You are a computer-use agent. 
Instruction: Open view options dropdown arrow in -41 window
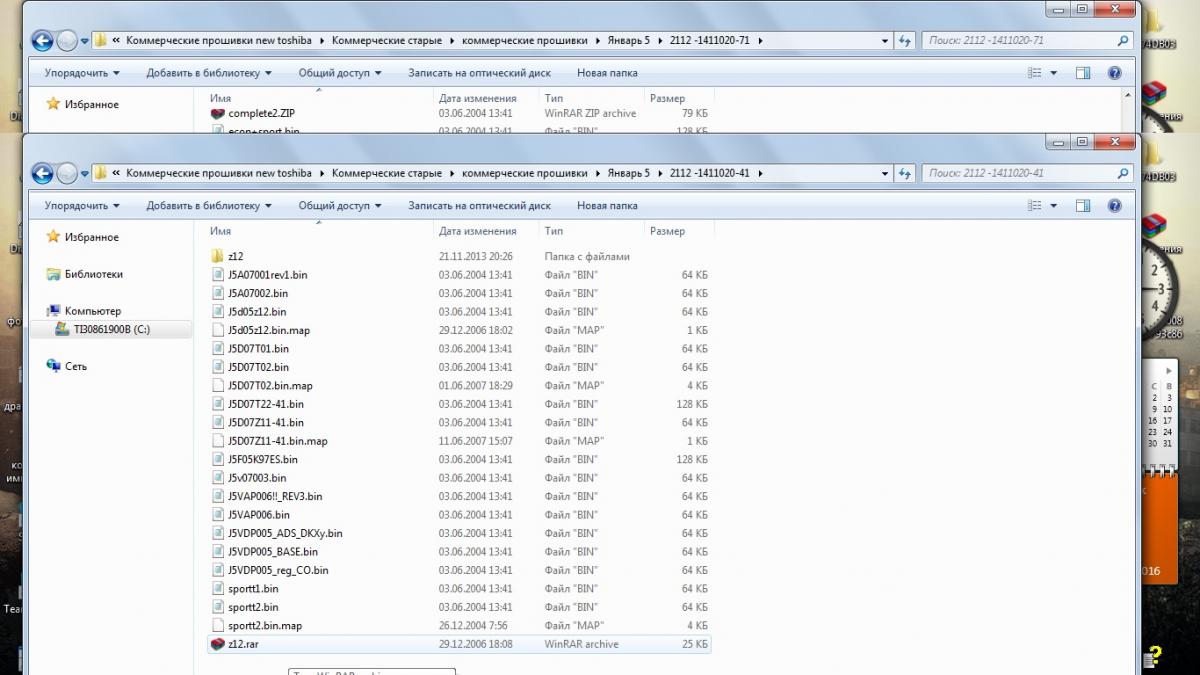[1054, 206]
